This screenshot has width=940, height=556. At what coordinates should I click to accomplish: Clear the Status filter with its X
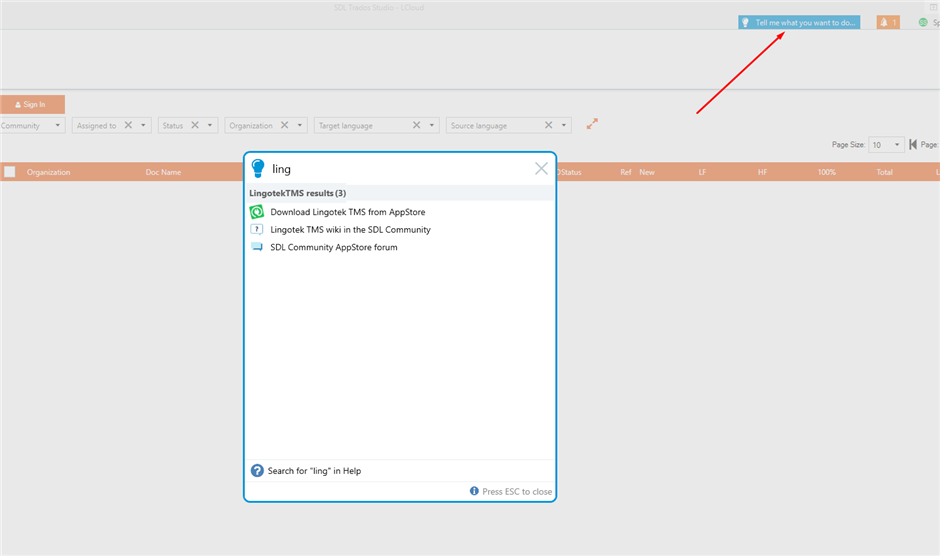(194, 125)
